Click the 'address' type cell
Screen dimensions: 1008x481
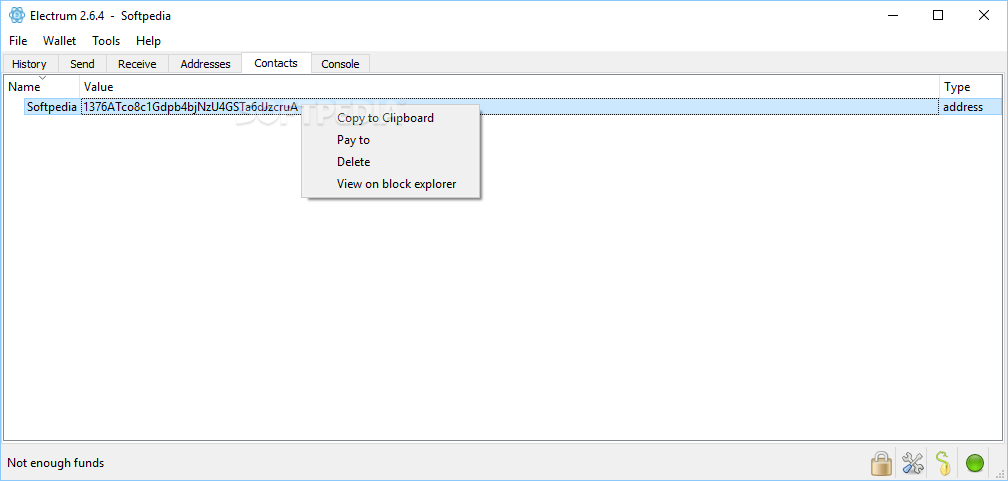(x=963, y=107)
